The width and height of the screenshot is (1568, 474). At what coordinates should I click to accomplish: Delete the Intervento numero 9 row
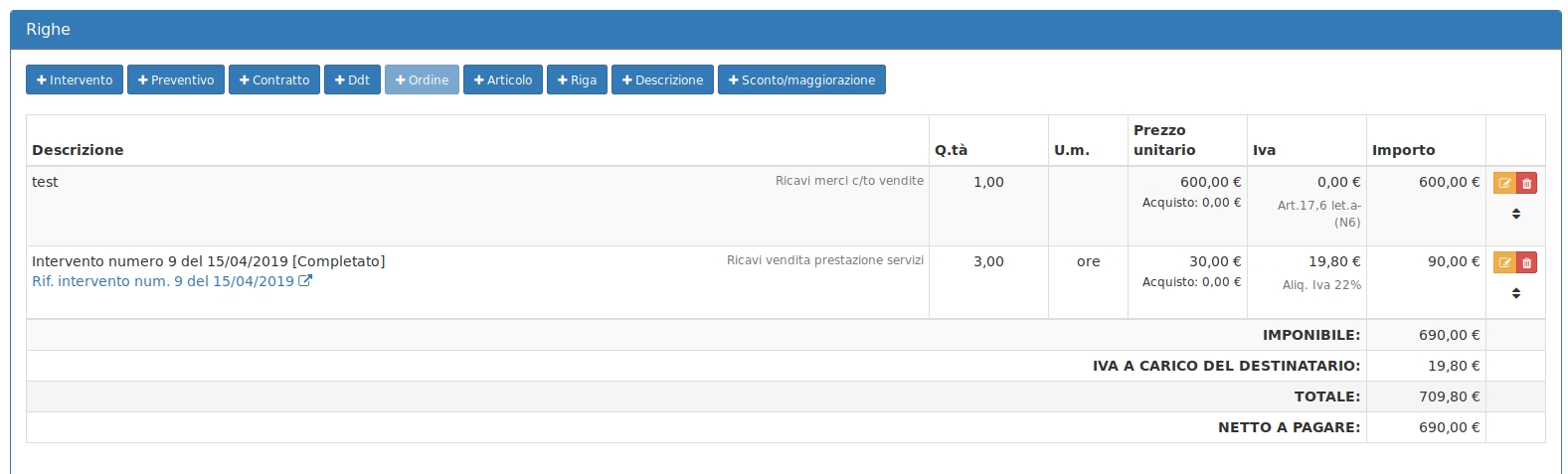pyautogui.click(x=1527, y=262)
